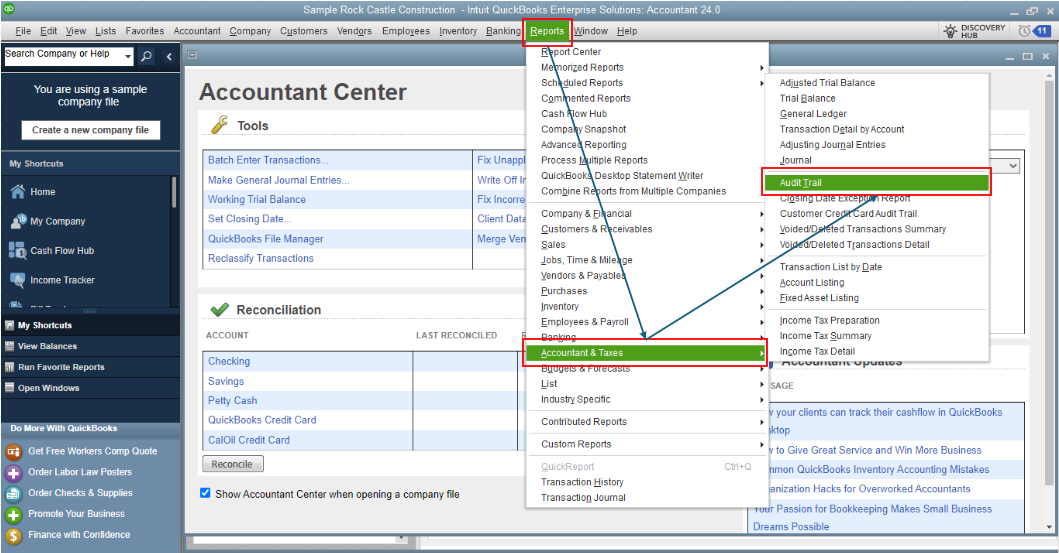Open Reclassify Transactions link
Image resolution: width=1059 pixels, height=553 pixels.
tap(261, 259)
